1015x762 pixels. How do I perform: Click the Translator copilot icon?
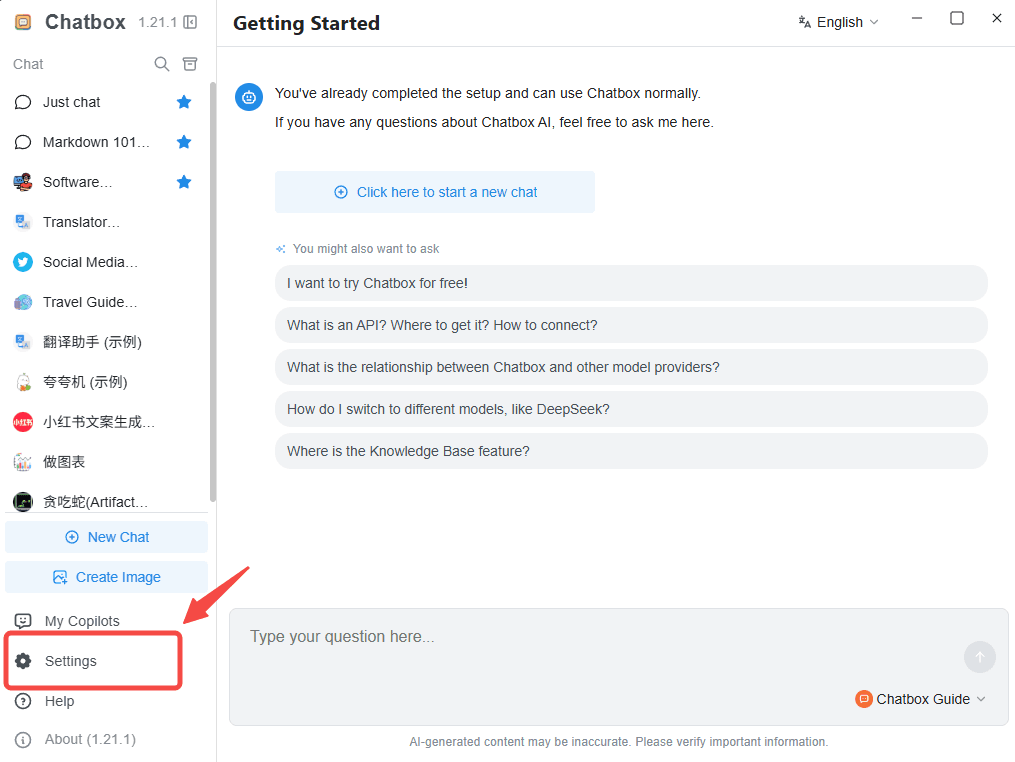23,222
